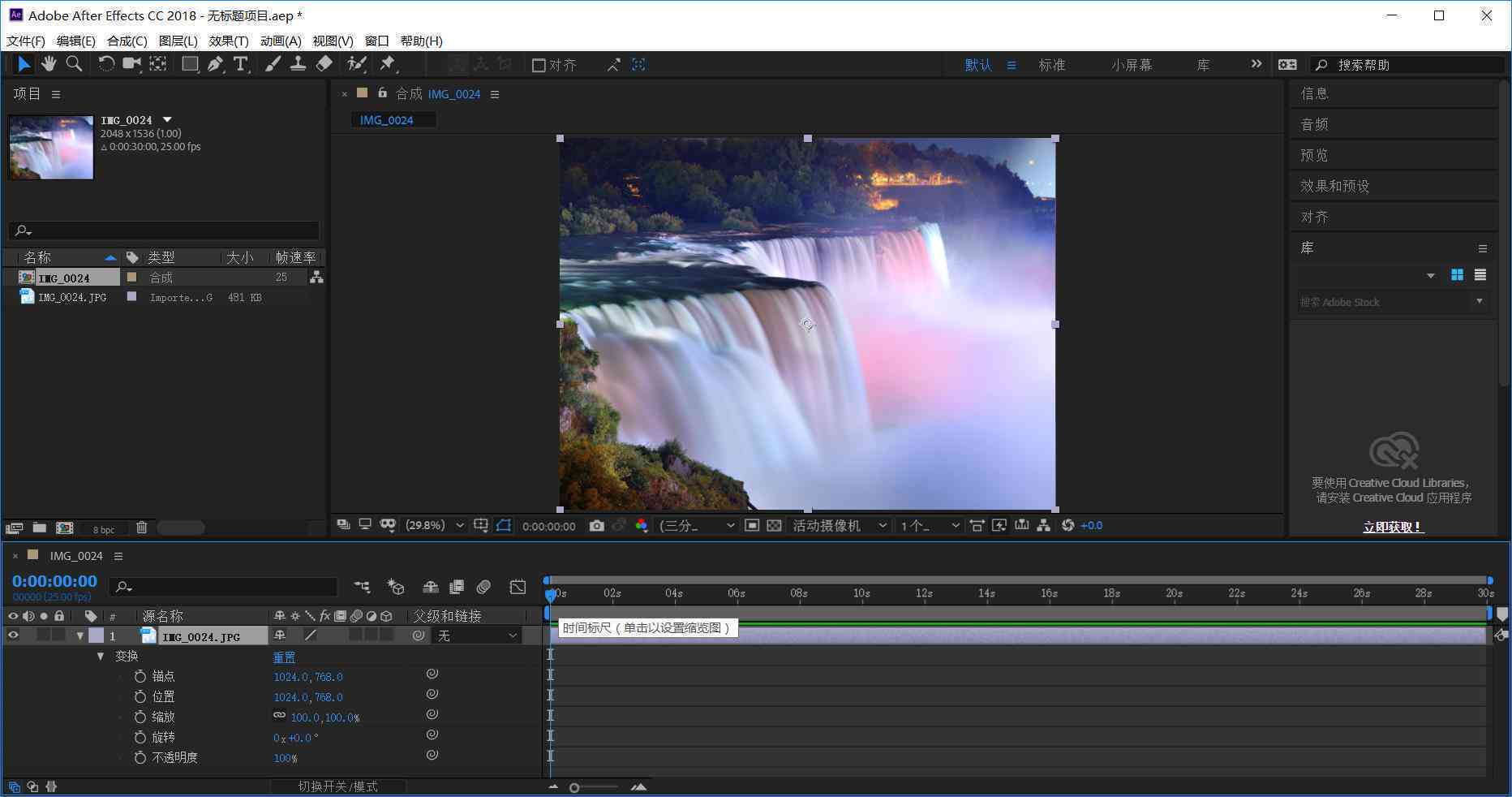The height and width of the screenshot is (797, 1512).
Task: Select the Roto Brush tool
Action: point(356,64)
